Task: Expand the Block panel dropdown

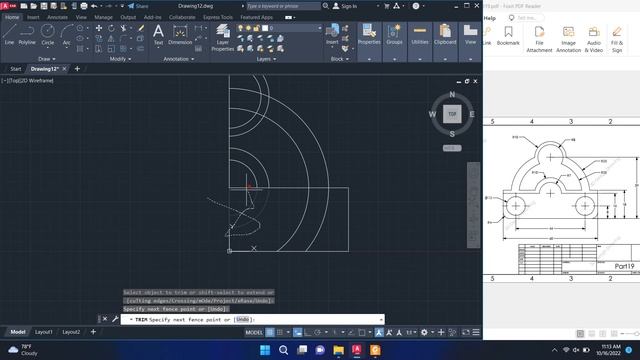Action: tap(340, 59)
